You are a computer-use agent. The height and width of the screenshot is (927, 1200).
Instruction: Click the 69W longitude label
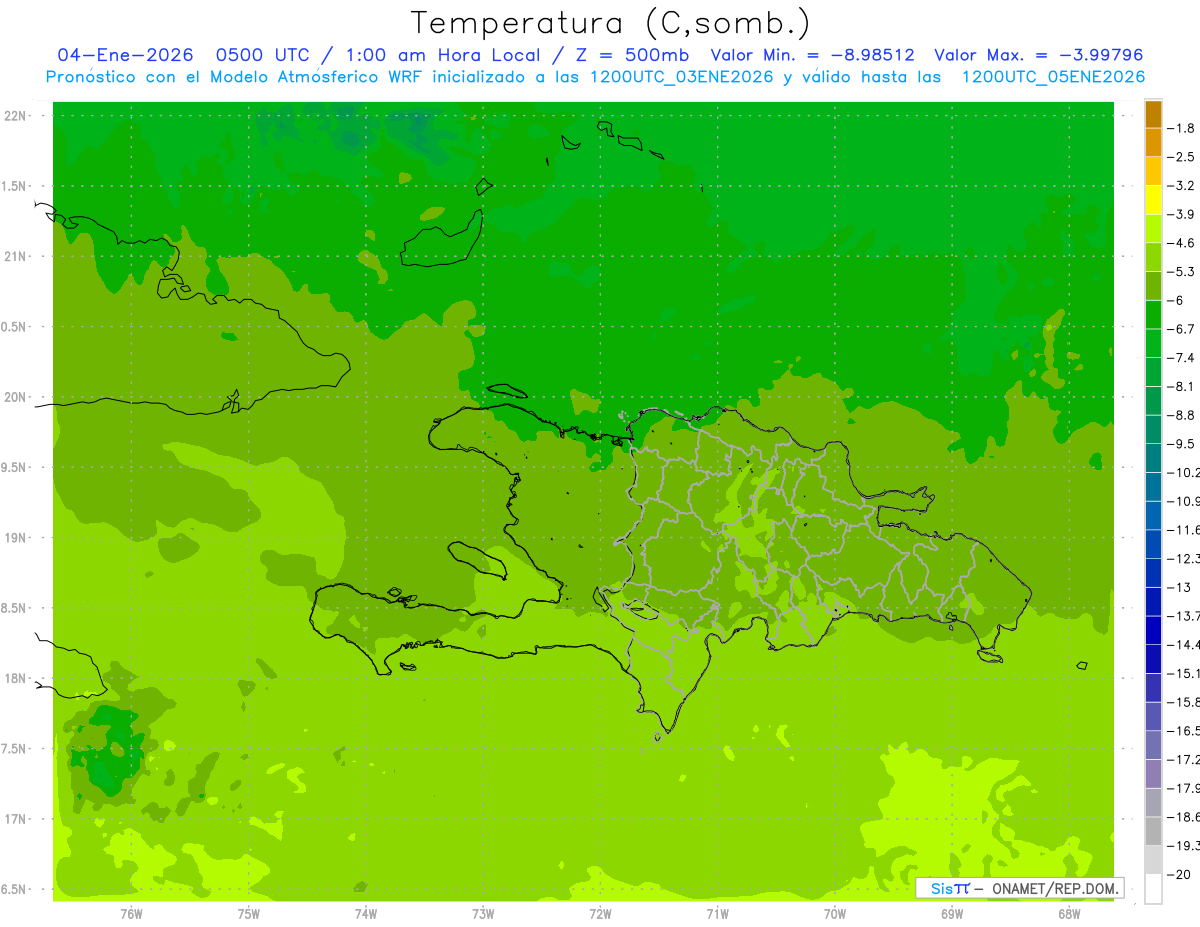(x=952, y=913)
